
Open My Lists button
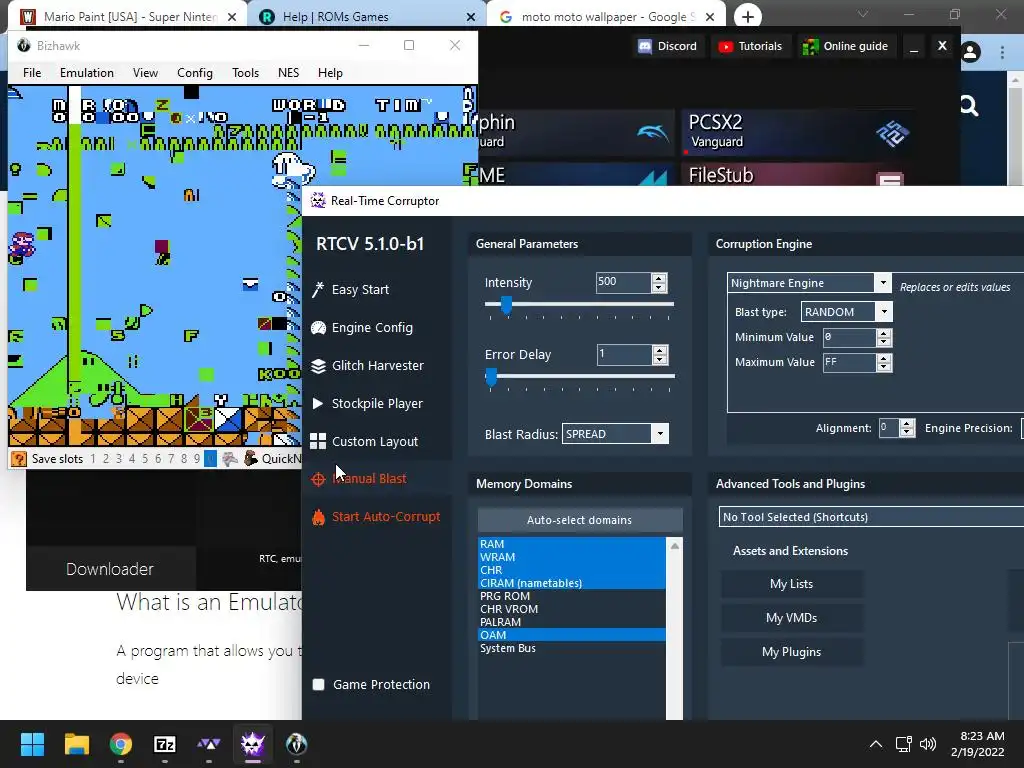point(791,584)
